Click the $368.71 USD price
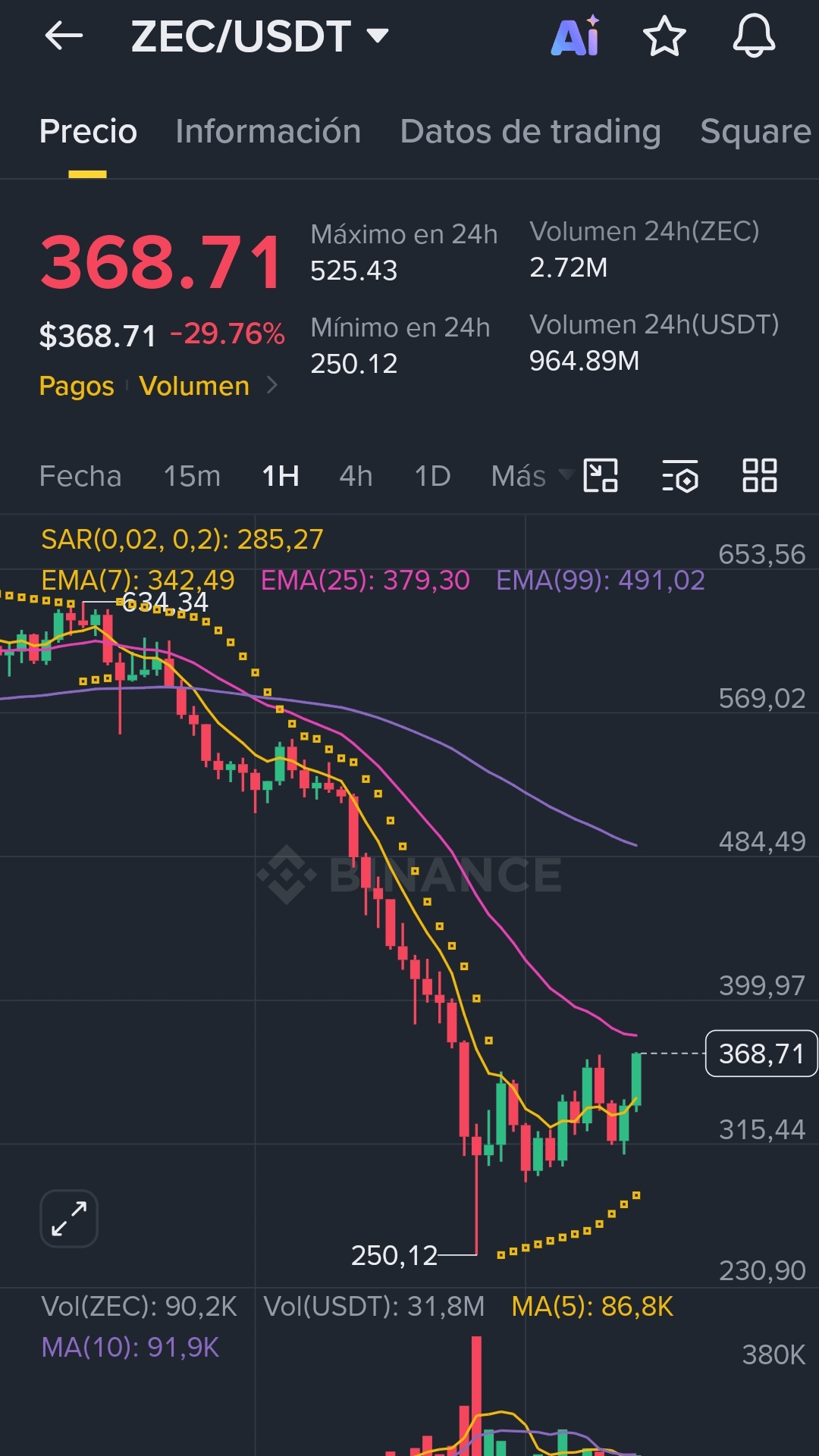 pyautogui.click(x=98, y=336)
